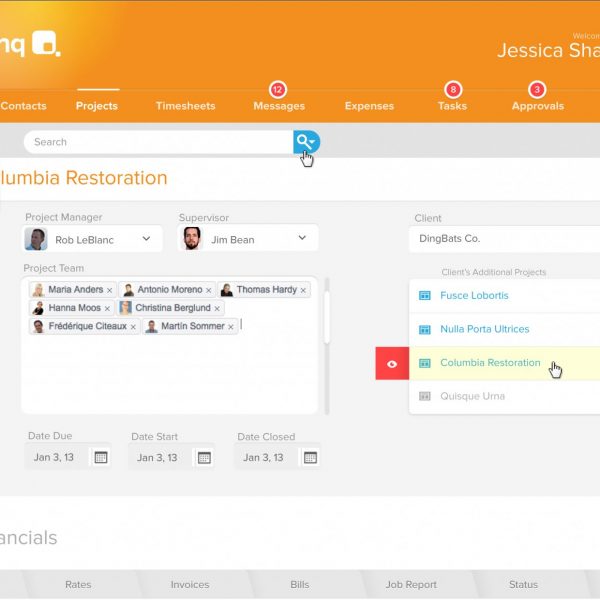Screen dimensions: 600x600
Task: Click the blue search magnifier button
Action: [305, 142]
